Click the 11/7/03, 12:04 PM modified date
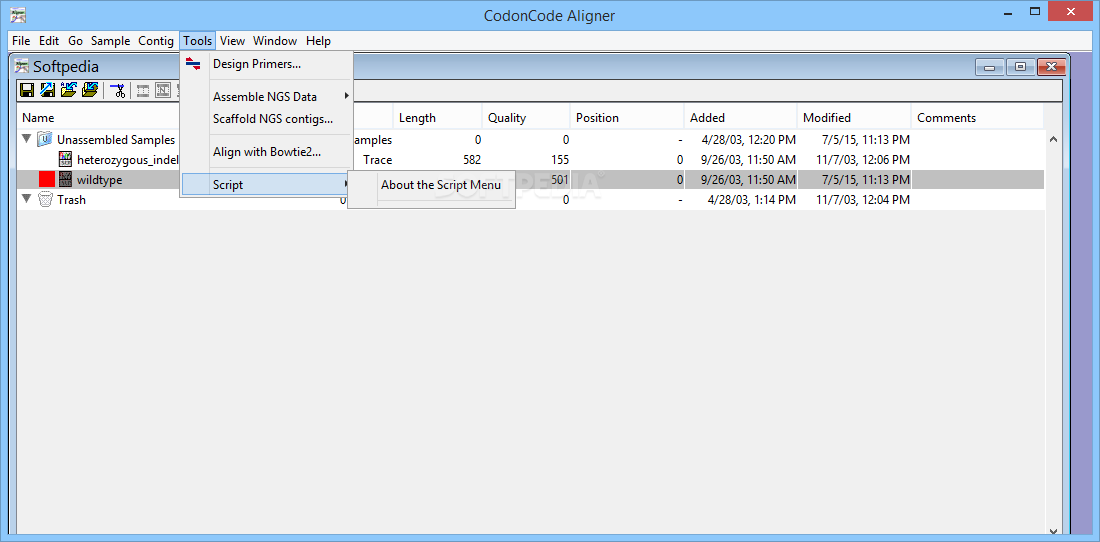Image resolution: width=1100 pixels, height=542 pixels. (x=863, y=200)
